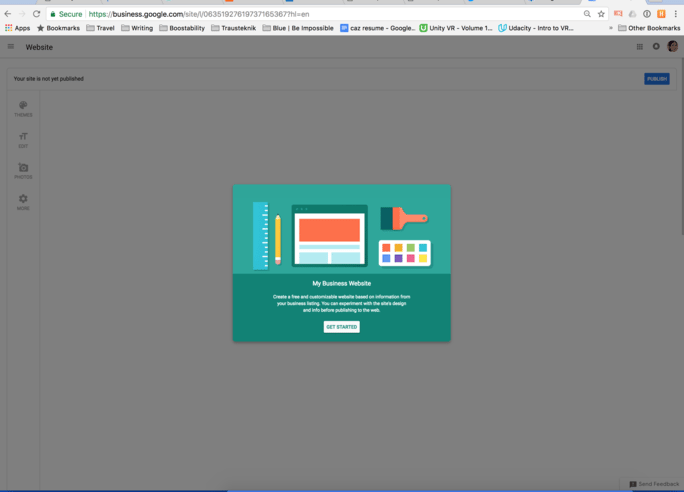Select the Edit text tool
Screen dimensions: 684x492
pyautogui.click(x=23, y=139)
